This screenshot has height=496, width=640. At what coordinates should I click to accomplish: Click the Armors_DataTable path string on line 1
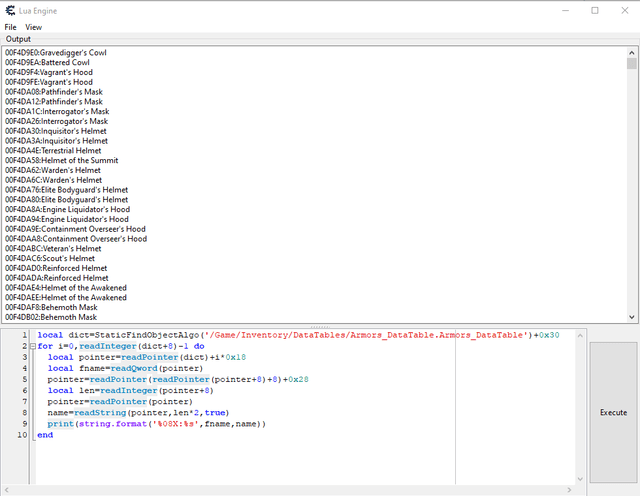367,335
